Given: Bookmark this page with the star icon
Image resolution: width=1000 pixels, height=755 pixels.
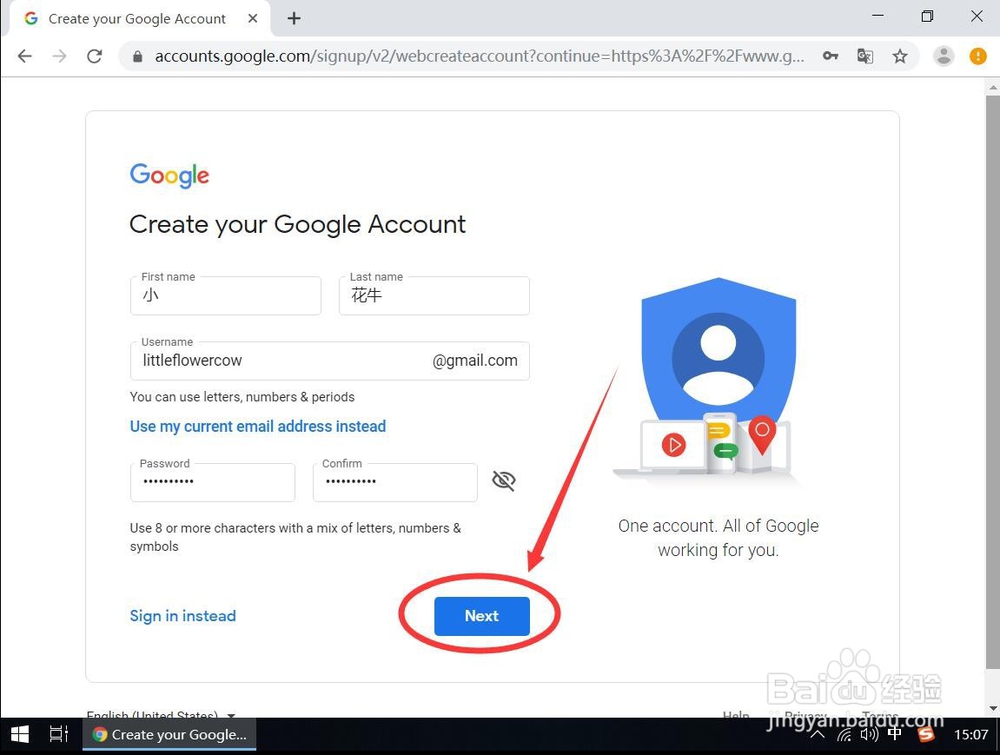Looking at the screenshot, I should (900, 56).
